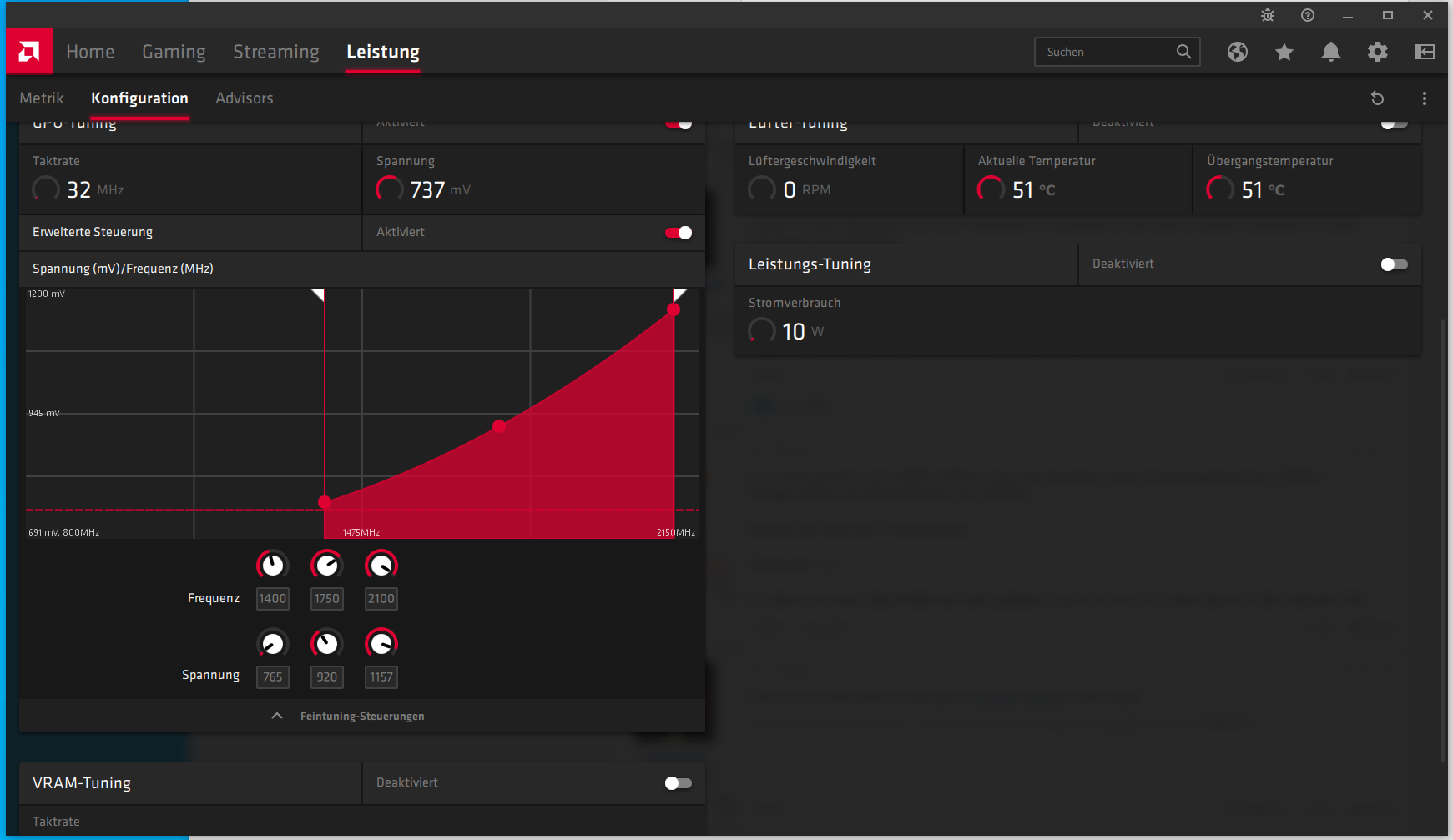Click the second Spannung dial above 920
The height and width of the screenshot is (840, 1453).
[327, 643]
